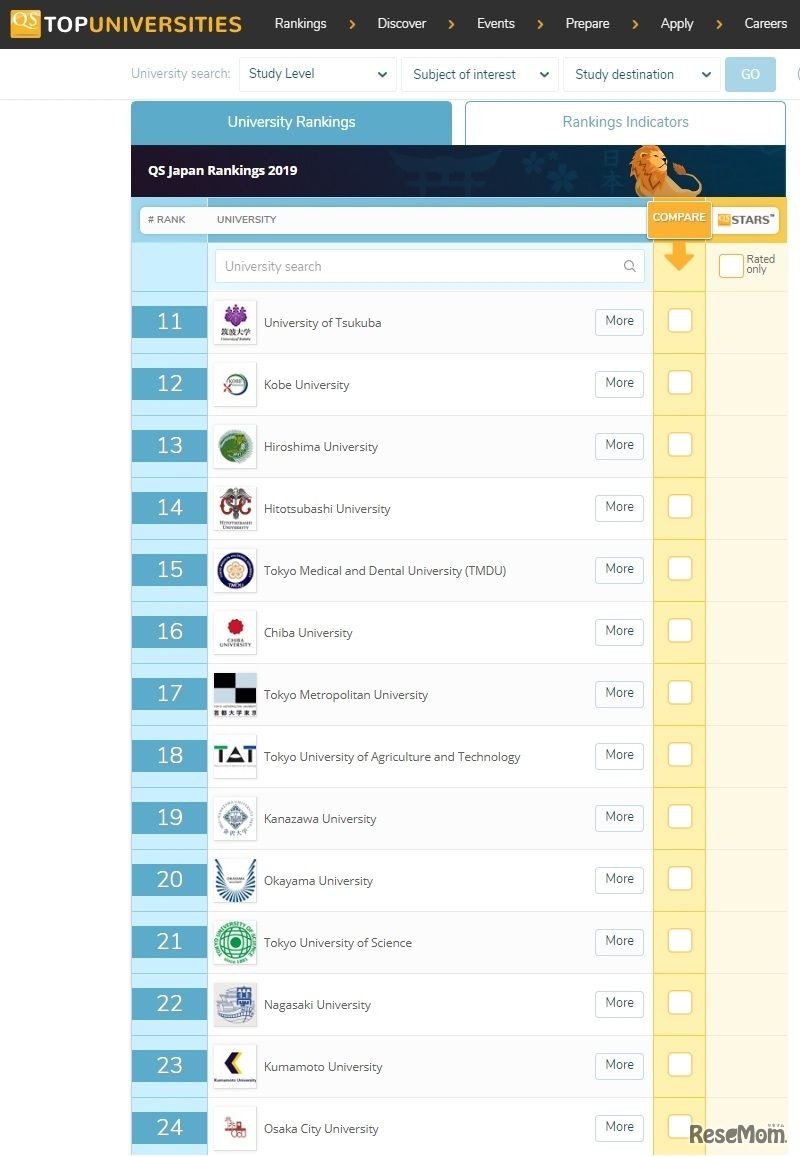This screenshot has height=1157, width=800.
Task: Click More for Tokyo University of Science
Action: click(619, 941)
